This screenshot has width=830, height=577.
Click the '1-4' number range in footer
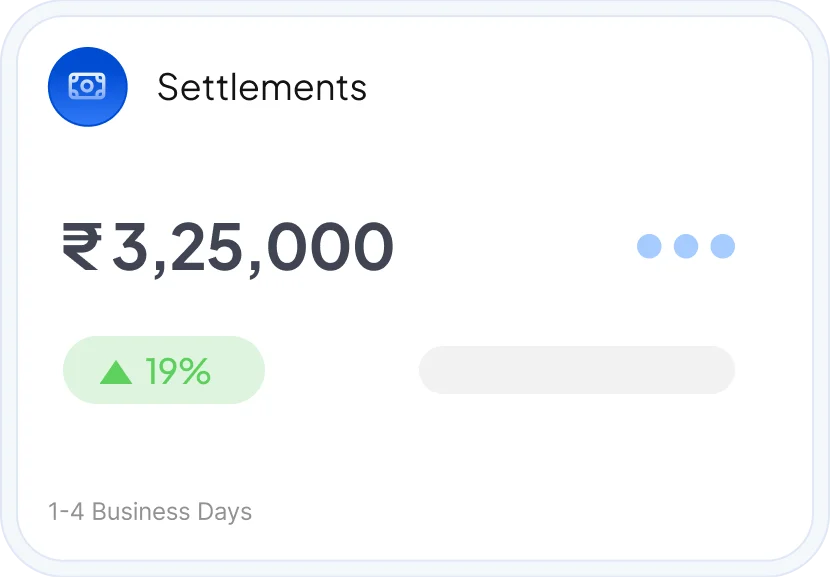(x=66, y=512)
